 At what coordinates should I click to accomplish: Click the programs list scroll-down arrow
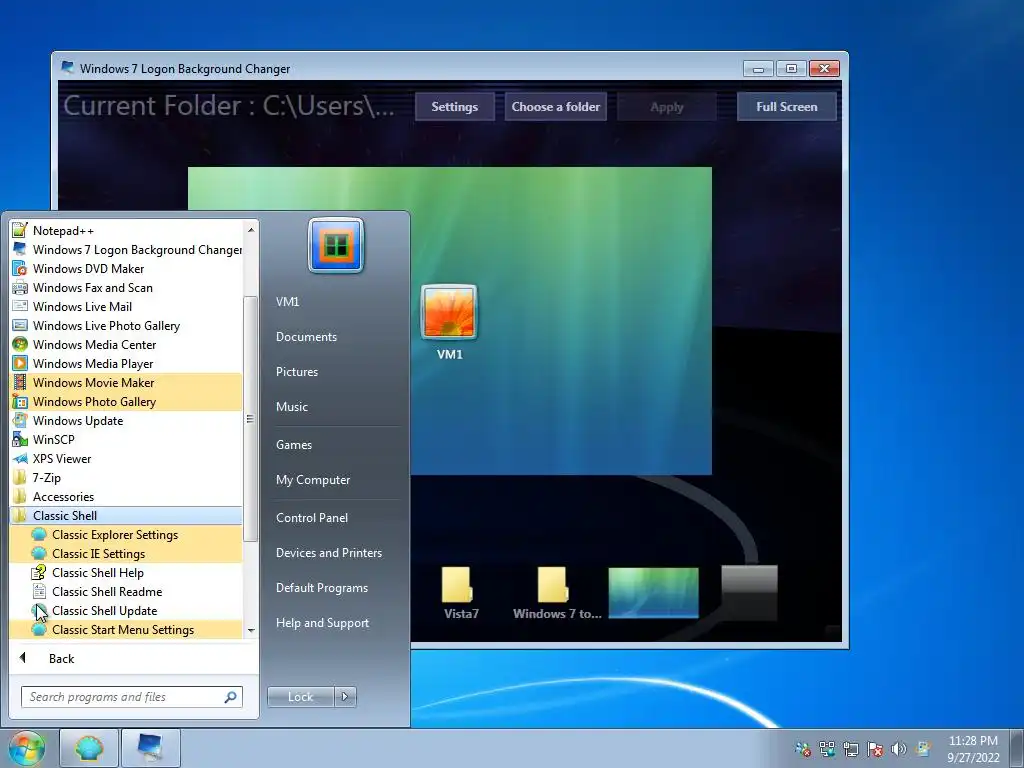coord(251,631)
